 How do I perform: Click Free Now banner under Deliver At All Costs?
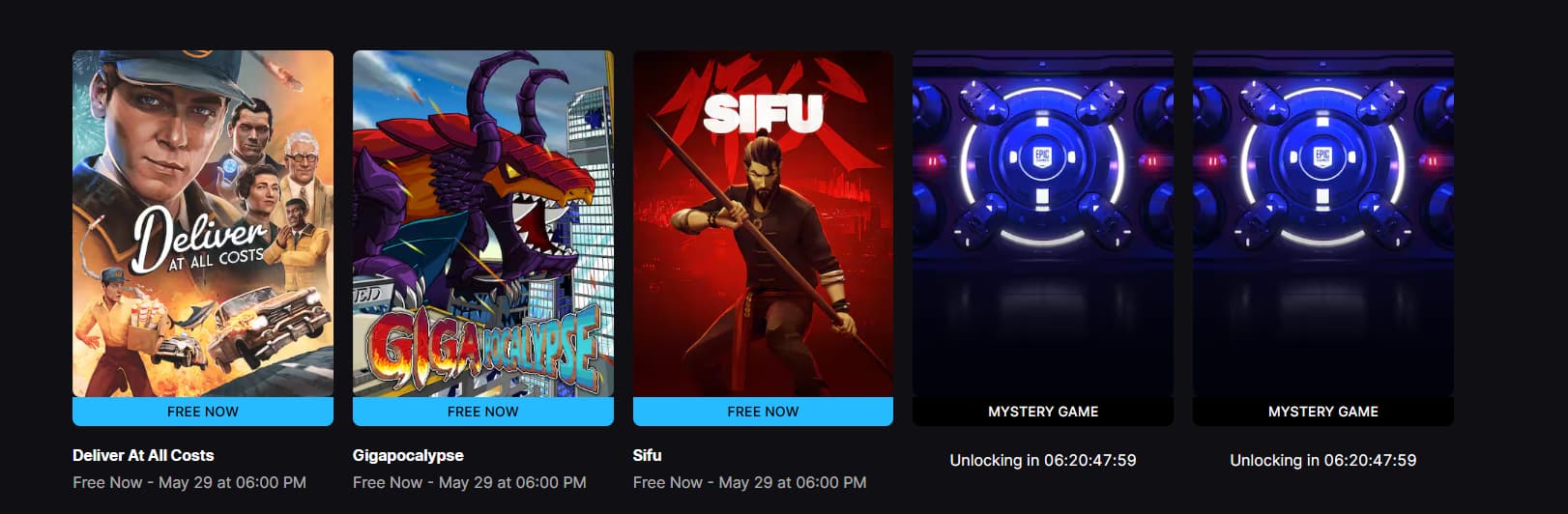[203, 412]
